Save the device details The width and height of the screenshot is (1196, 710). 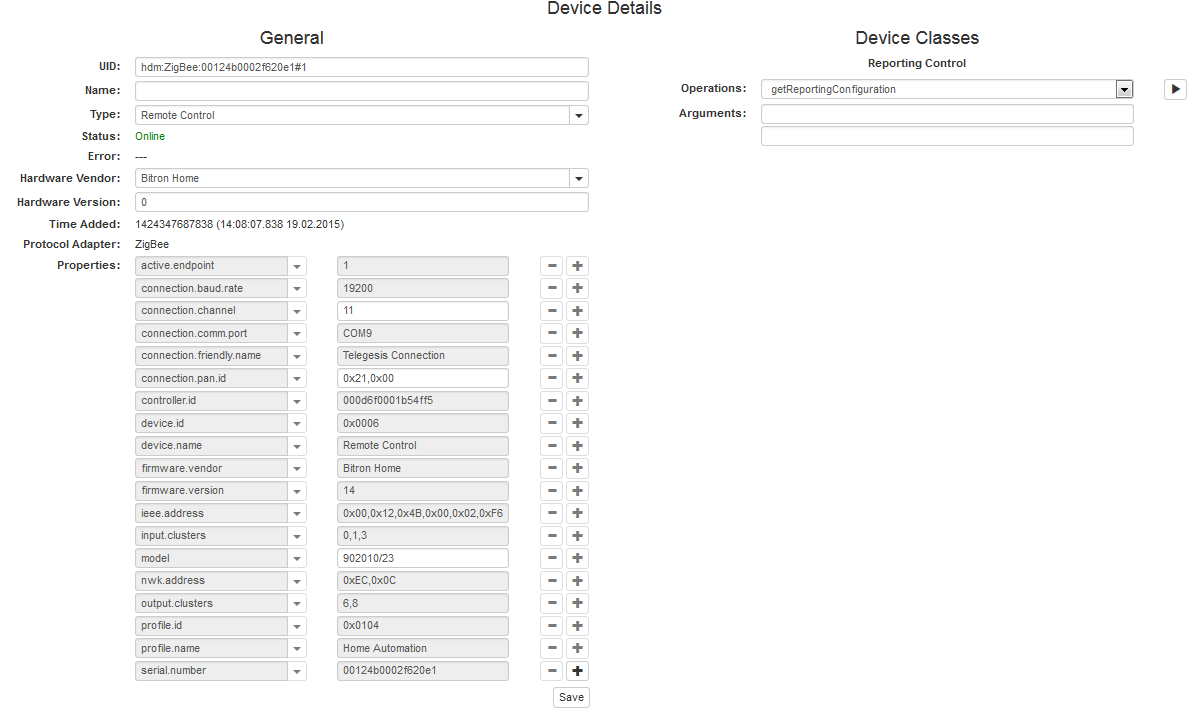[x=571, y=697]
